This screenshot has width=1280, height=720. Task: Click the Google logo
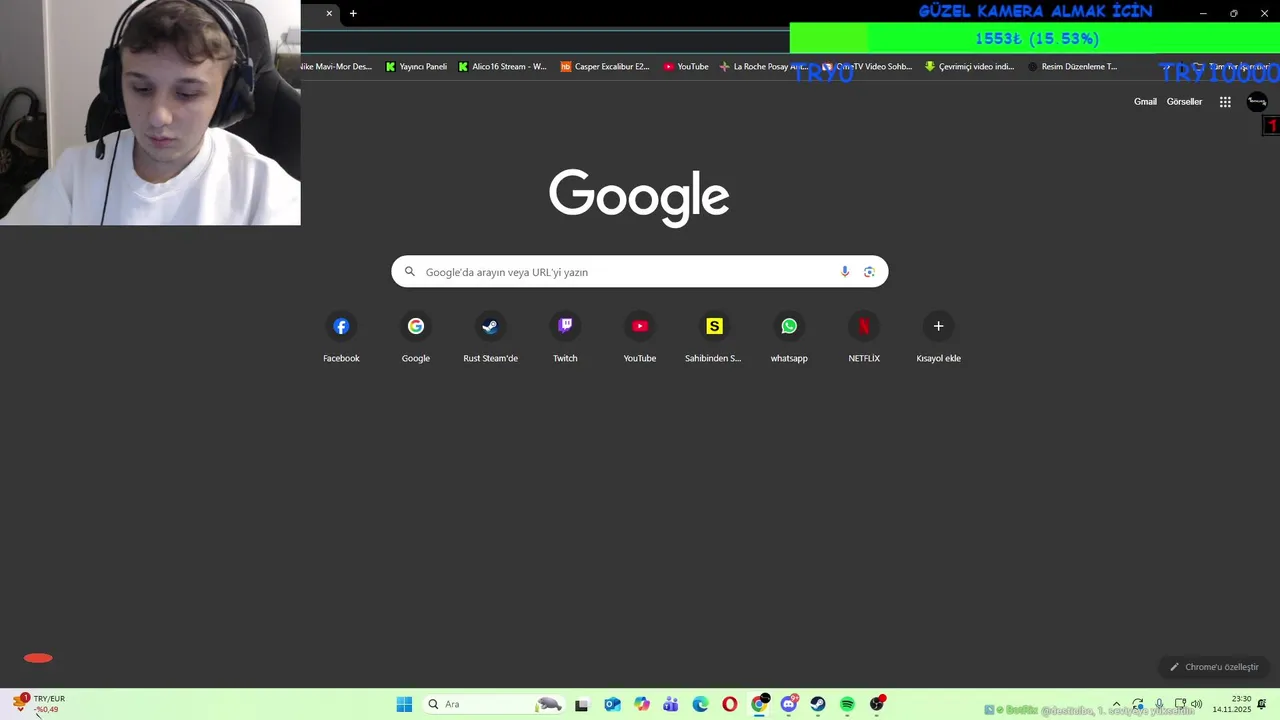coord(639,197)
